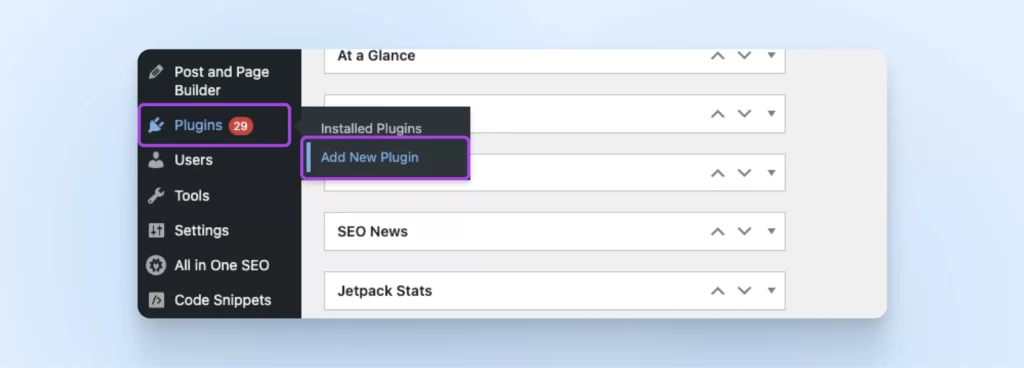Collapse the SEO News panel
Image resolution: width=1024 pixels, height=368 pixels.
tap(771, 231)
